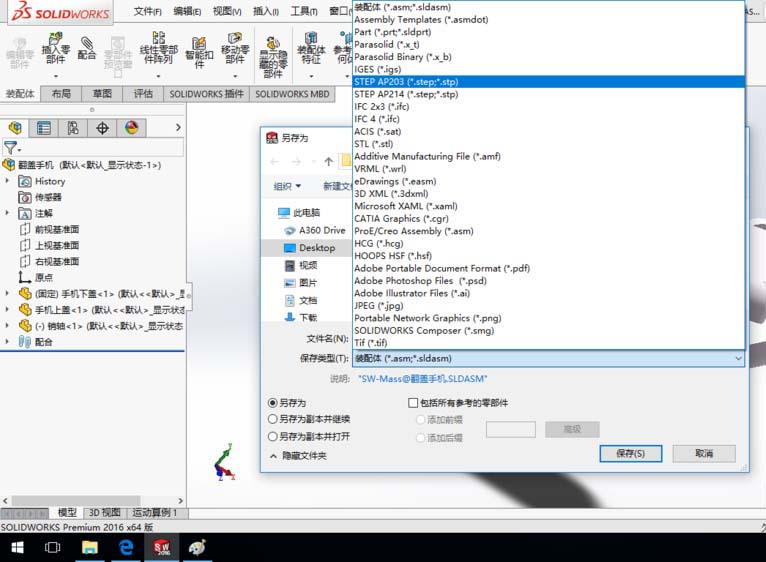Expand the 手机上盖<1> component node
This screenshot has width=766, height=562.
[7, 309]
